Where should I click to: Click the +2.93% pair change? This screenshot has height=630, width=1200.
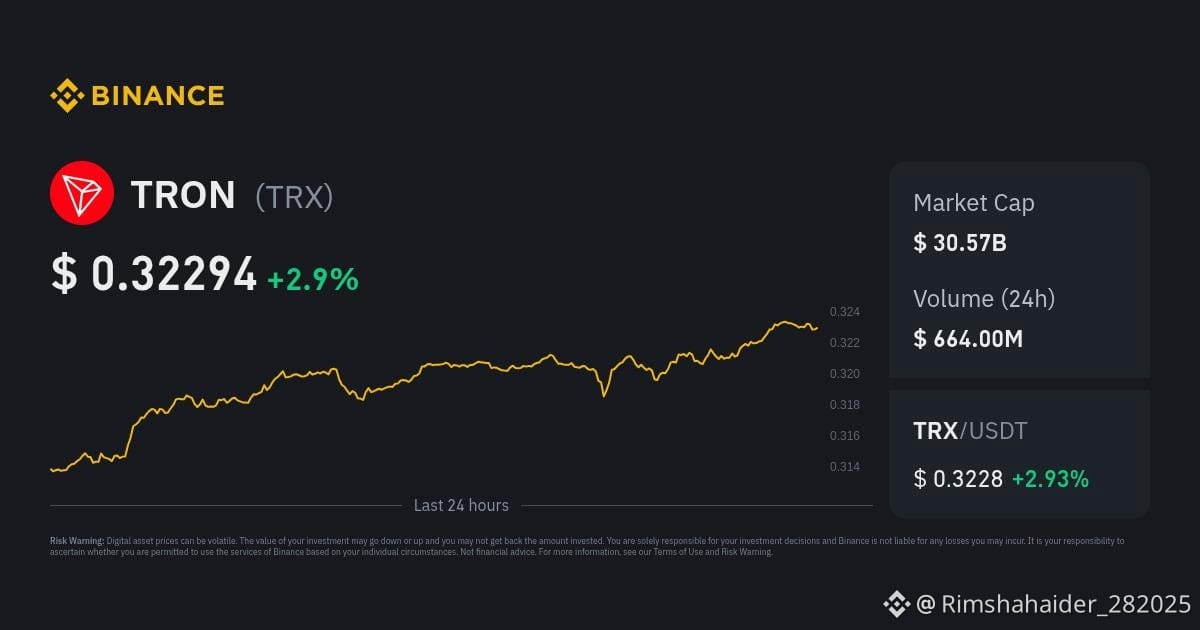1050,479
